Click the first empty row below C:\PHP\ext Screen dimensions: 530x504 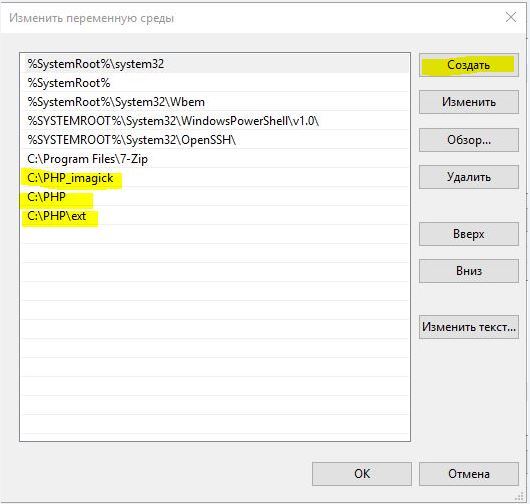pos(216,235)
